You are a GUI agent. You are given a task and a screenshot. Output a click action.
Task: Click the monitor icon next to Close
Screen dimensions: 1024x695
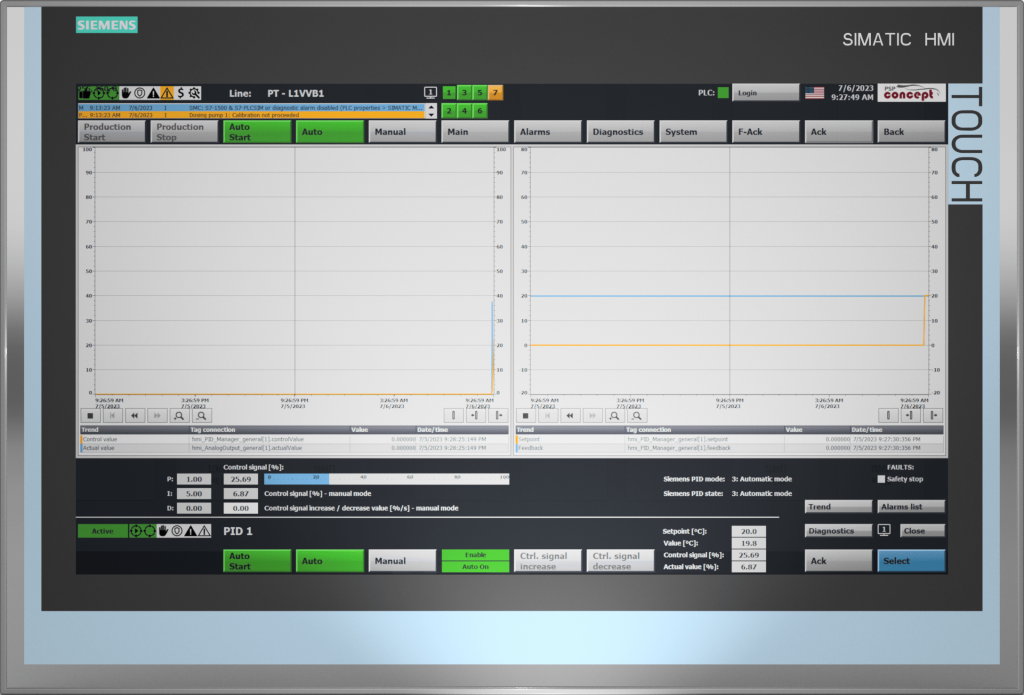pyautogui.click(x=884, y=530)
